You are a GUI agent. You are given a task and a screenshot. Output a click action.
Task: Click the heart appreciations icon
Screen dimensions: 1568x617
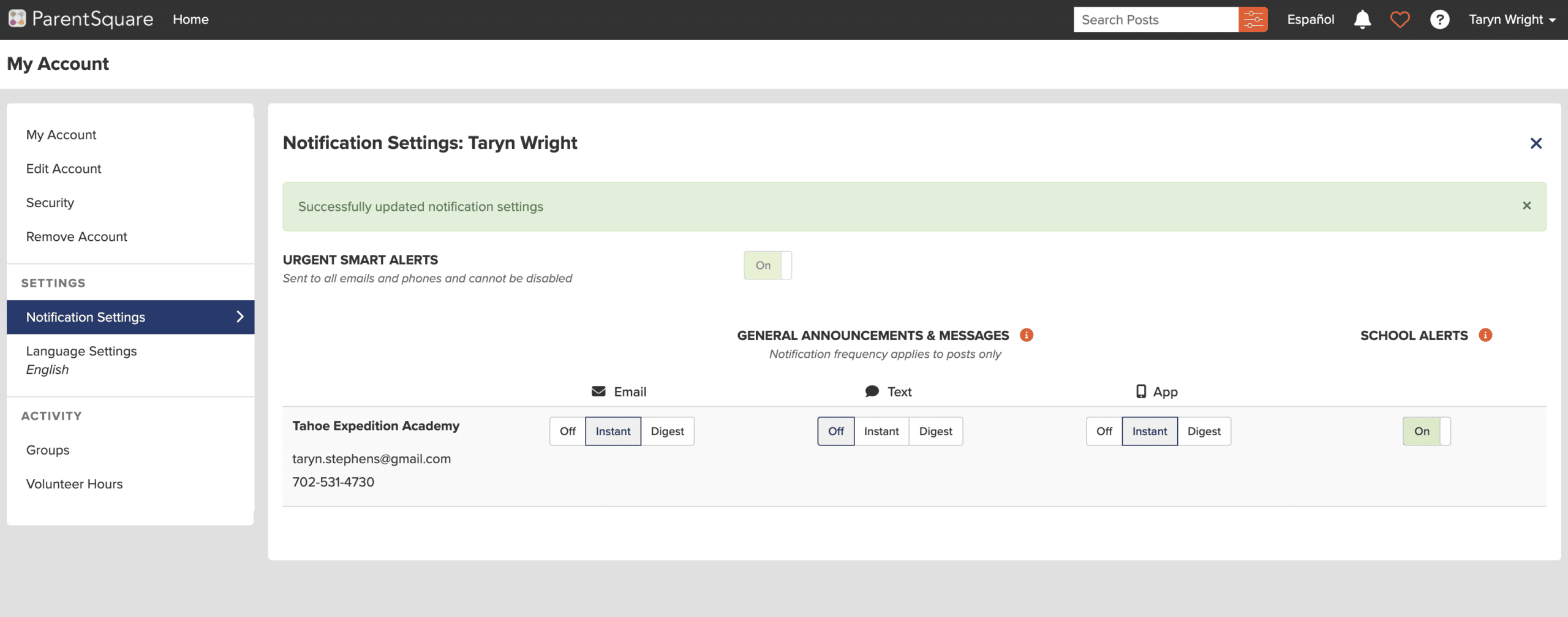pyautogui.click(x=1400, y=20)
